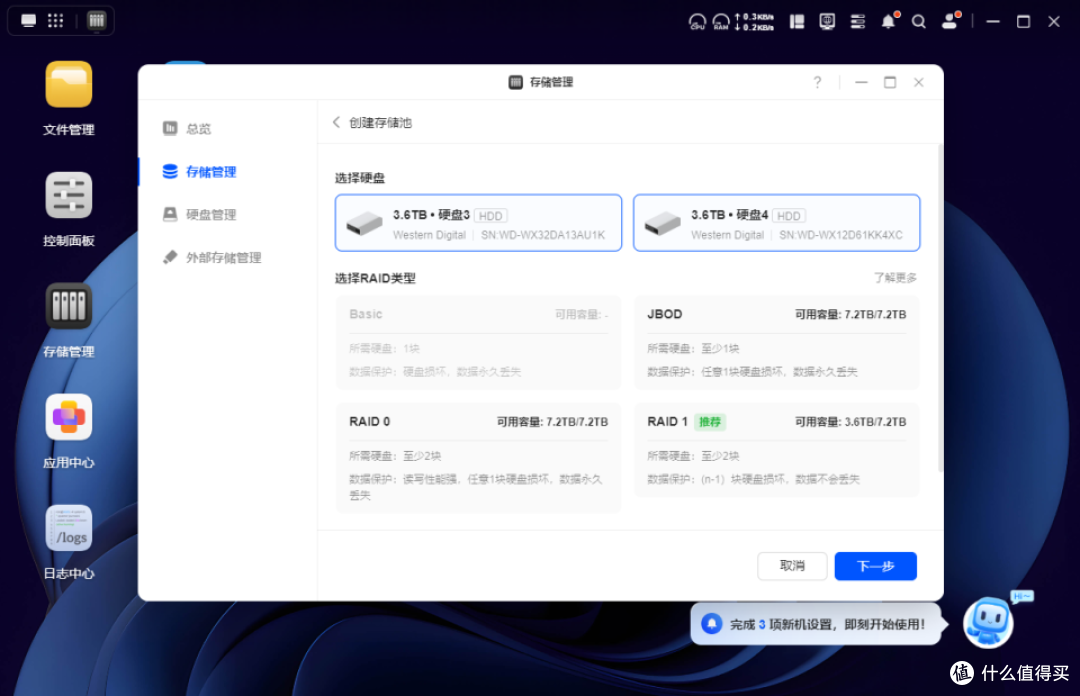
Task: Toggle selection of 硬盘4 disk card
Action: [776, 223]
